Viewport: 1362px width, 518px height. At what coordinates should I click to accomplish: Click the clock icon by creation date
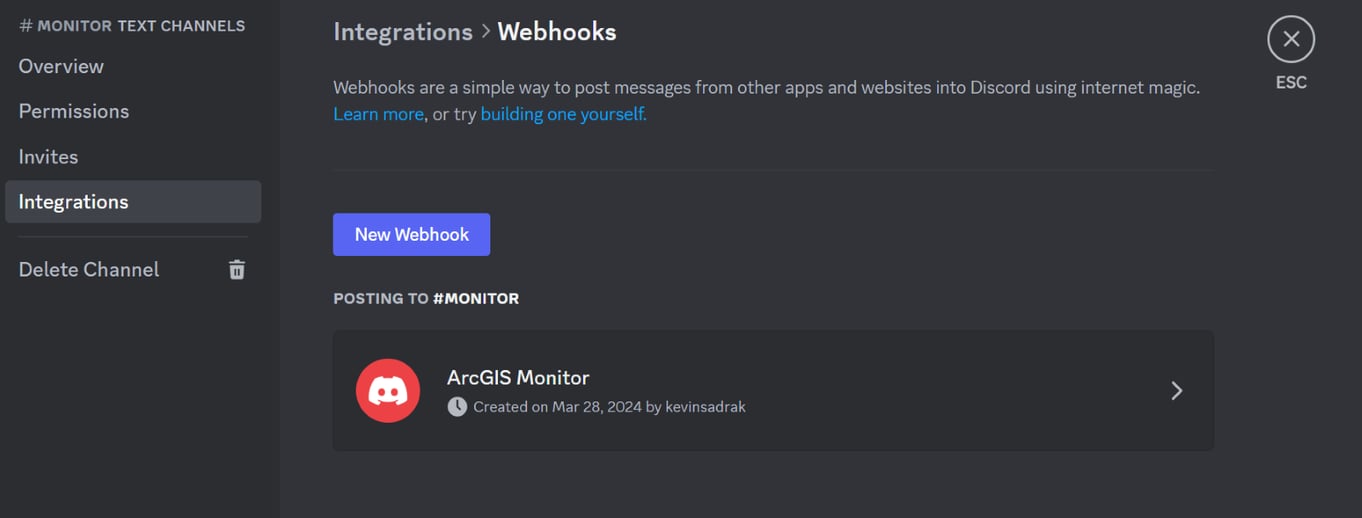[x=457, y=407]
